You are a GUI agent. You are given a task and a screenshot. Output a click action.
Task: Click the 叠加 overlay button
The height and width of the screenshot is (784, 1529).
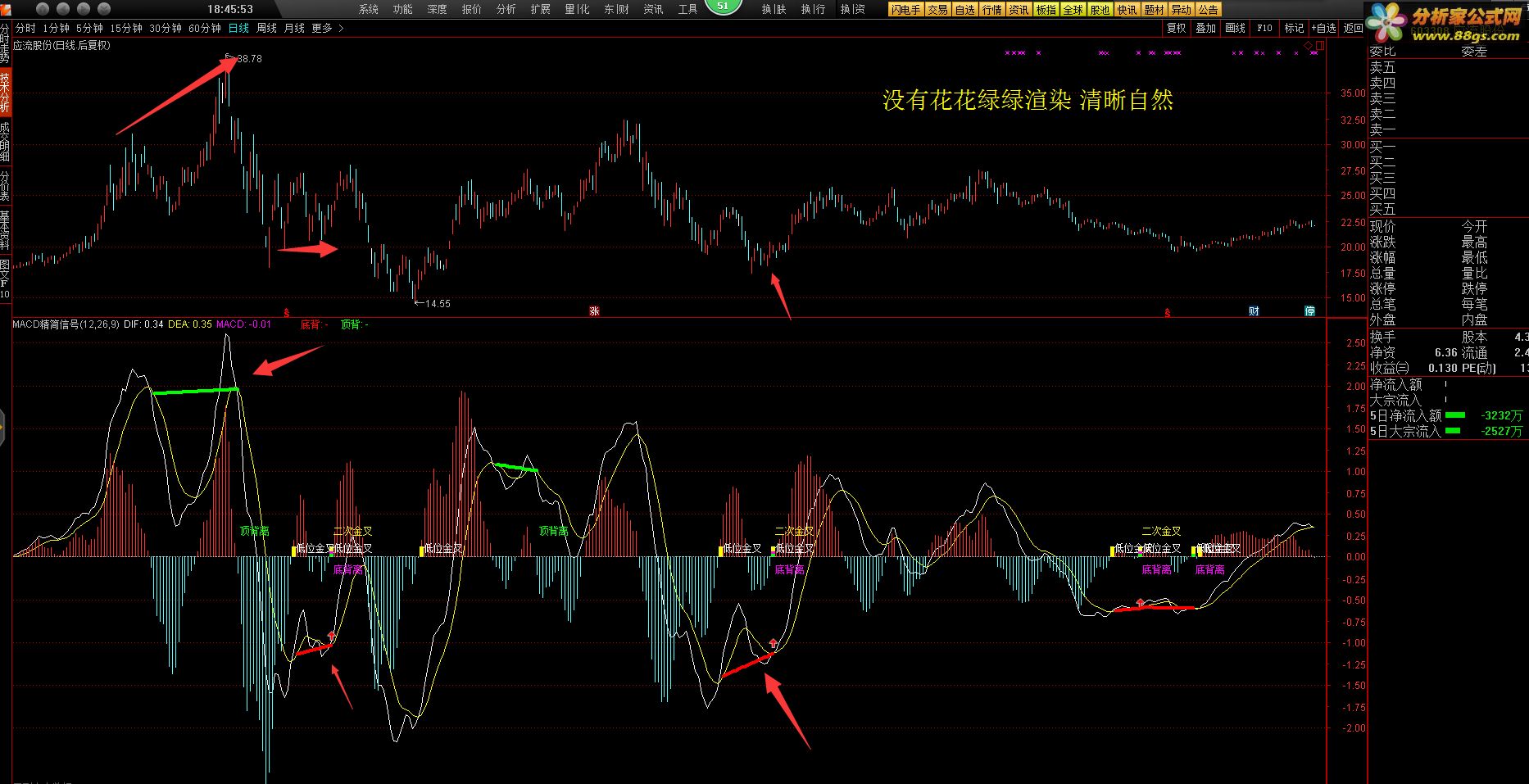[x=1206, y=28]
